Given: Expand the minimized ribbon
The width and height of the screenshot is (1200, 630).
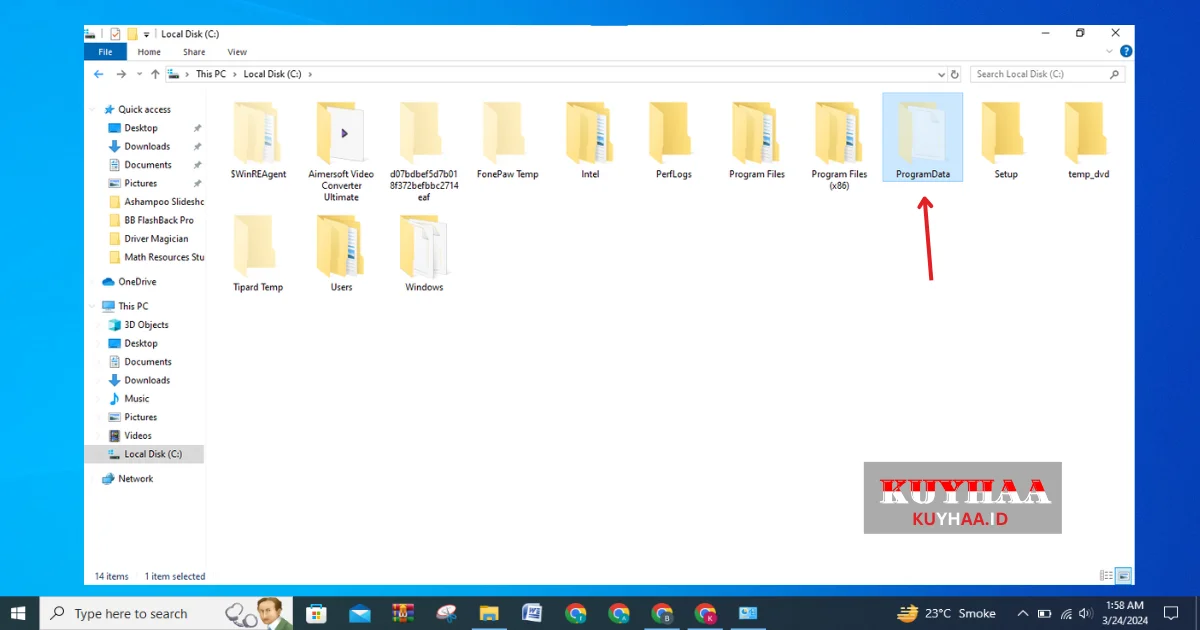Looking at the screenshot, I should pyautogui.click(x=1110, y=52).
